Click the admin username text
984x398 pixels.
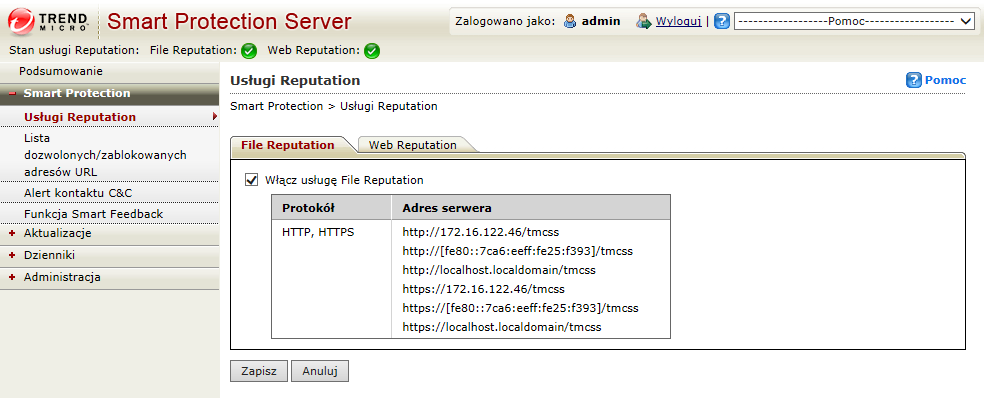pos(601,21)
